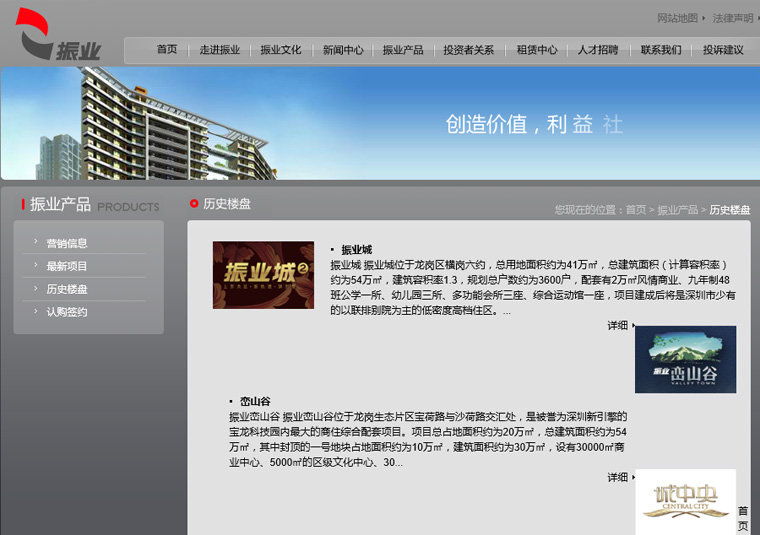Select 振业产品 in the top navigation
Viewport: 760px width, 535px height.
click(403, 49)
